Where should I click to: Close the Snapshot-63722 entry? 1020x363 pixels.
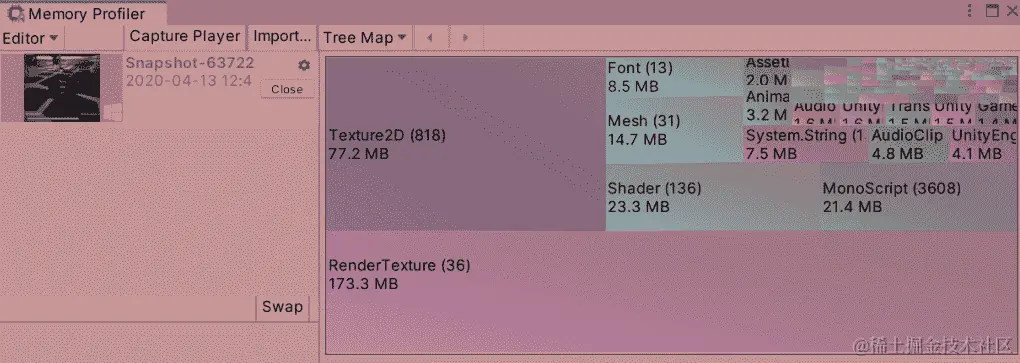tap(287, 89)
